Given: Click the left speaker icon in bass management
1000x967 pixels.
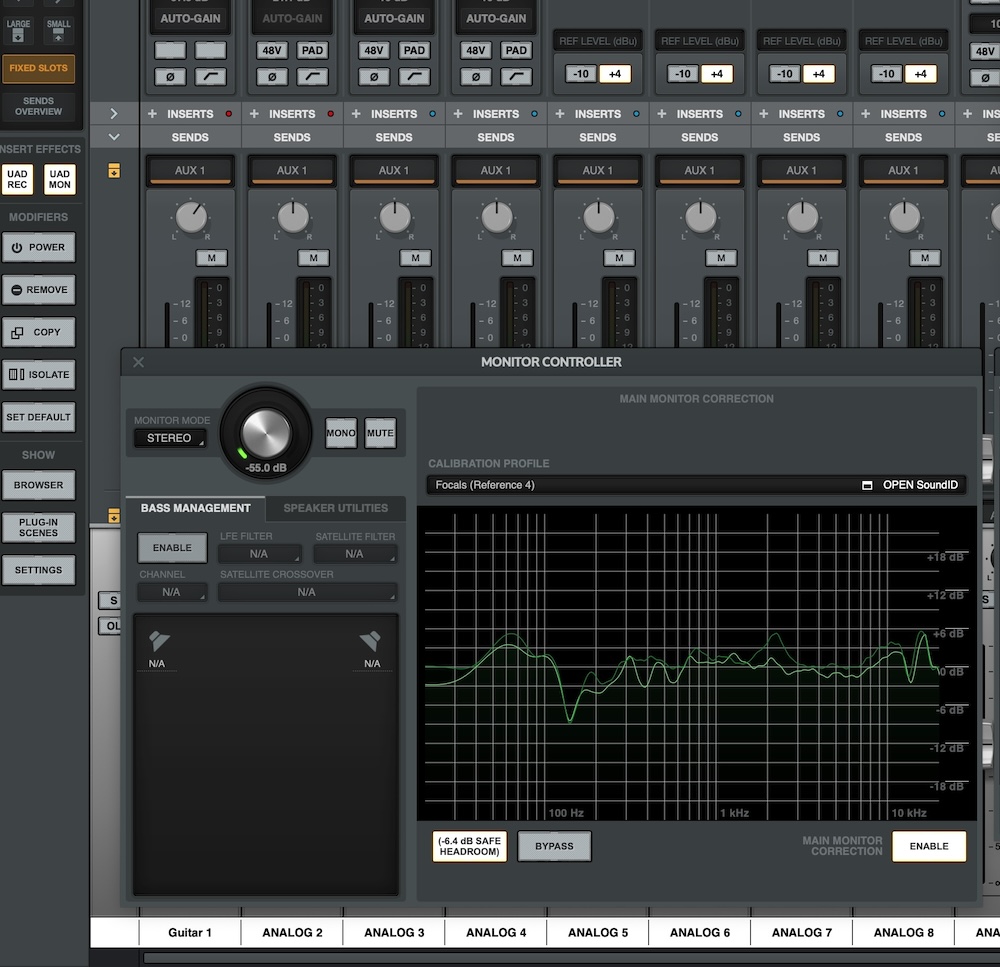Looking at the screenshot, I should click(159, 640).
